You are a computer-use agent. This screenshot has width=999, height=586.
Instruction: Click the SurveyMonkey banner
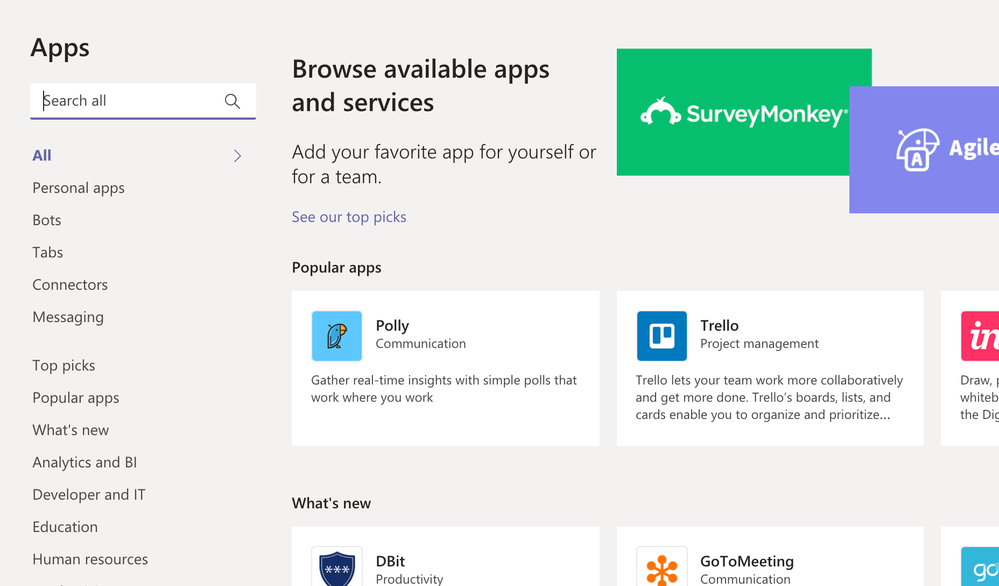point(733,112)
